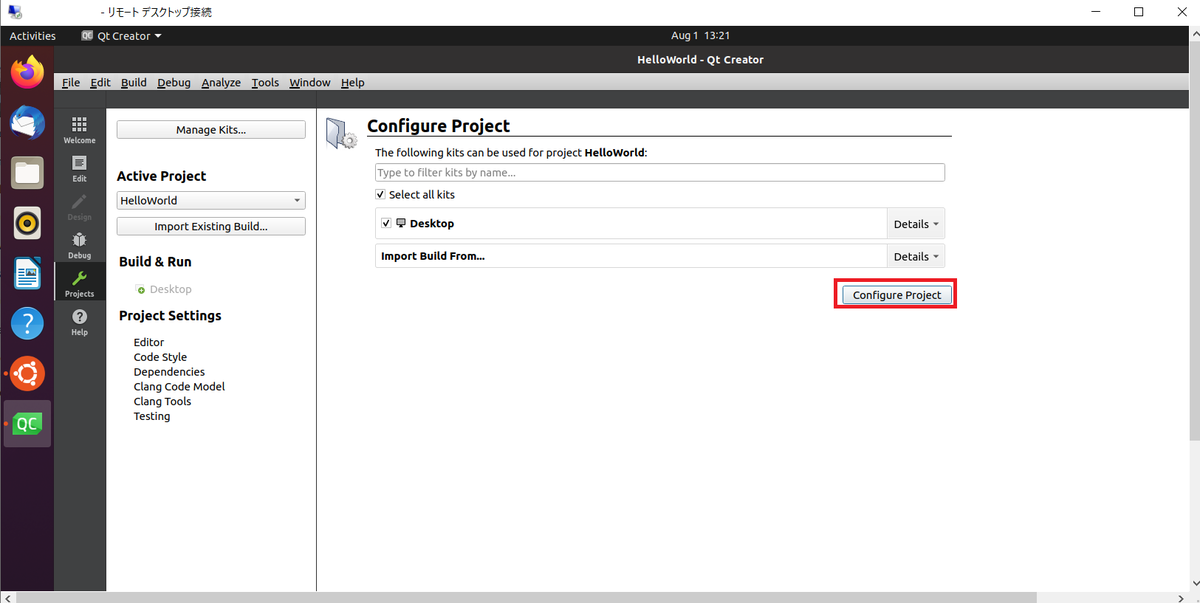Image resolution: width=1200 pixels, height=603 pixels.
Task: Click Import Existing Build button
Action: [211, 226]
